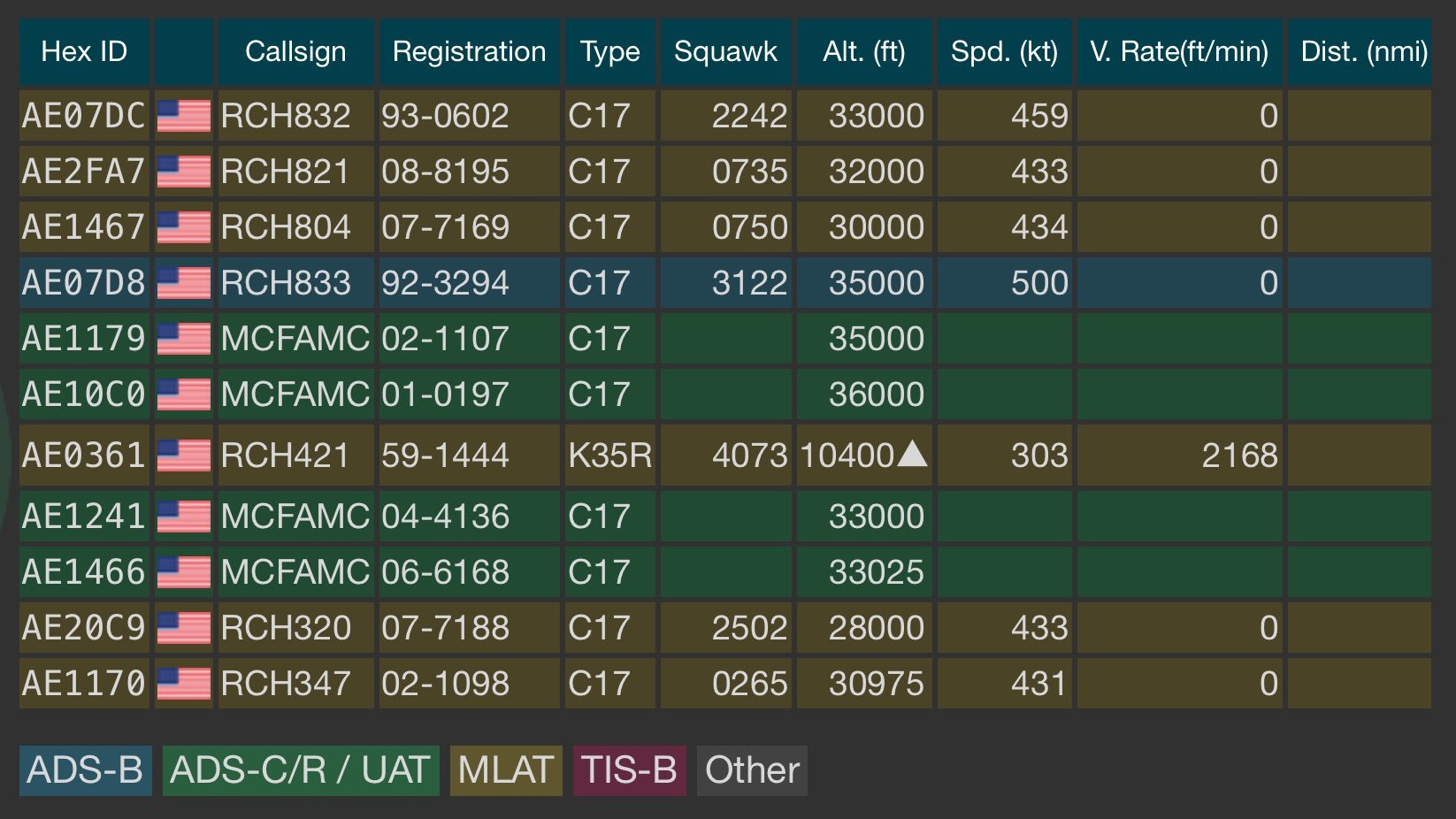Select the RCH833 aircraft row
This screenshot has height=819, width=1456.
pos(725,283)
